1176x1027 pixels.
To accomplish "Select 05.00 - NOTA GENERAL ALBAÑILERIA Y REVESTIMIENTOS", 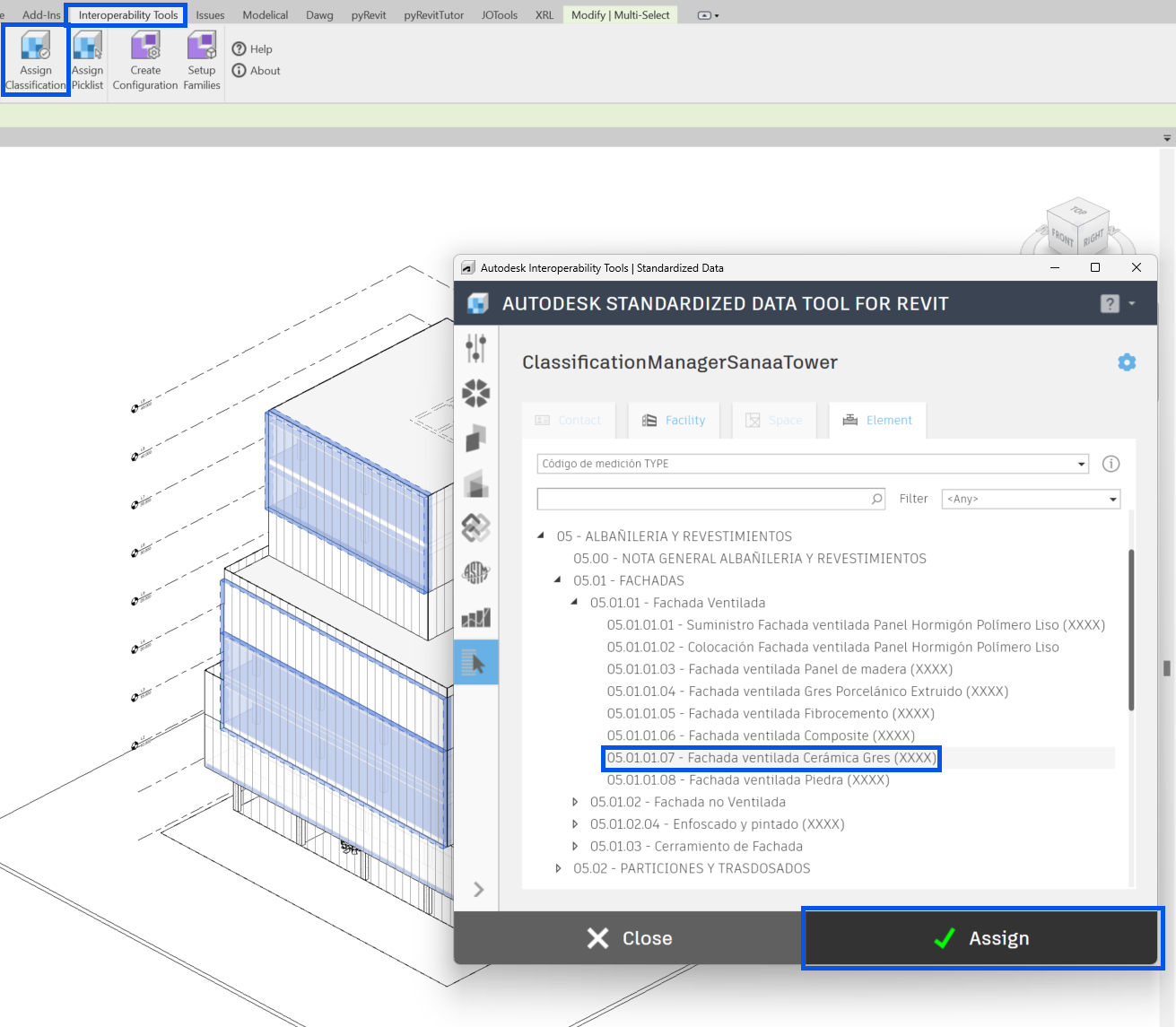I will pos(750,558).
